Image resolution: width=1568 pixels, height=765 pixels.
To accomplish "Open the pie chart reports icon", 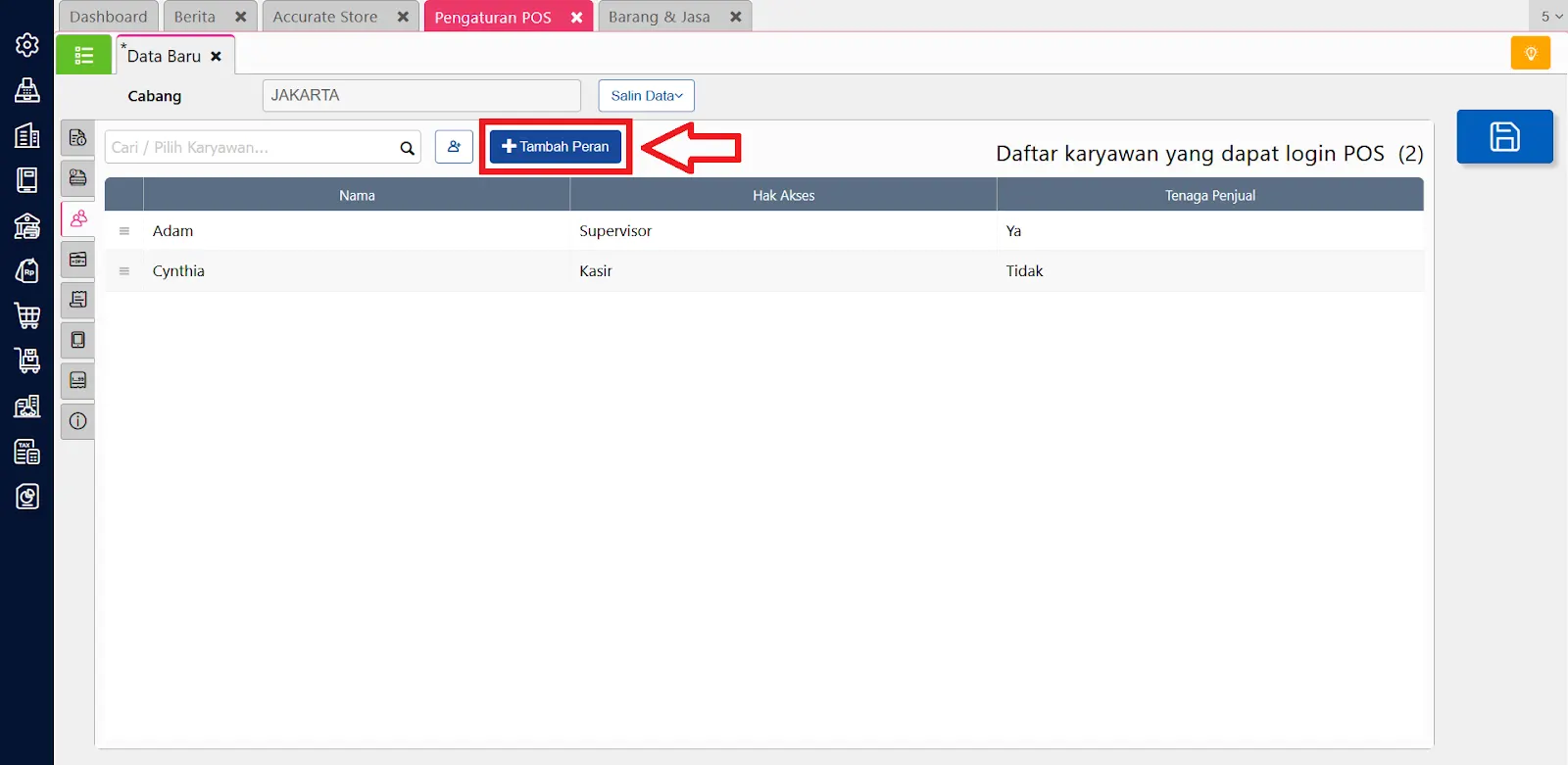I will [27, 497].
